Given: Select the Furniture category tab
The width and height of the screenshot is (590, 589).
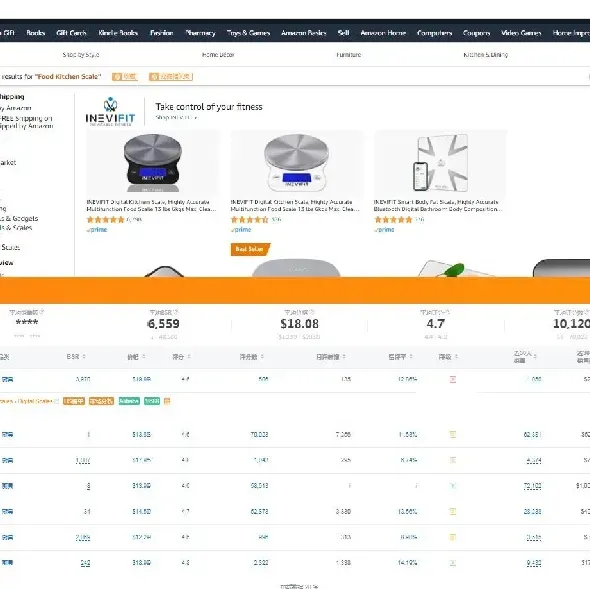Looking at the screenshot, I should click(349, 55).
